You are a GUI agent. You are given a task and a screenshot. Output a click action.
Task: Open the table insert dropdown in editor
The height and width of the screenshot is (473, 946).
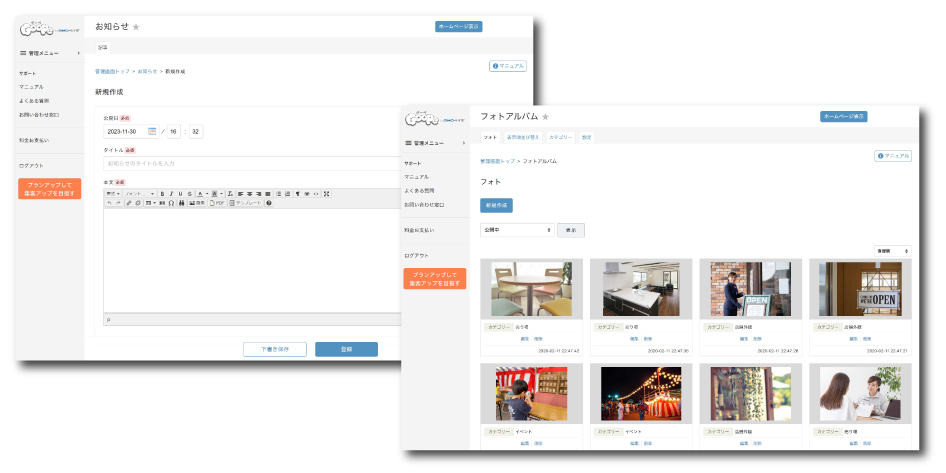click(151, 203)
